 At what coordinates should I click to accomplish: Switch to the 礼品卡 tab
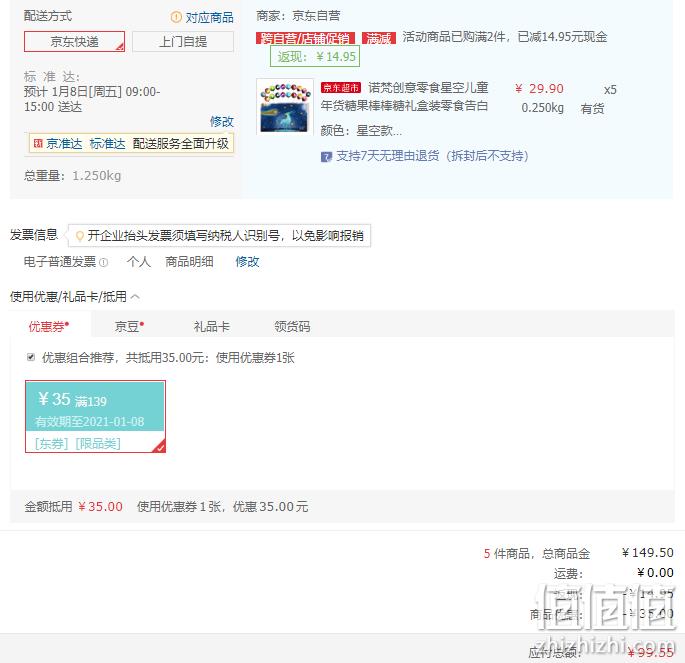[212, 326]
